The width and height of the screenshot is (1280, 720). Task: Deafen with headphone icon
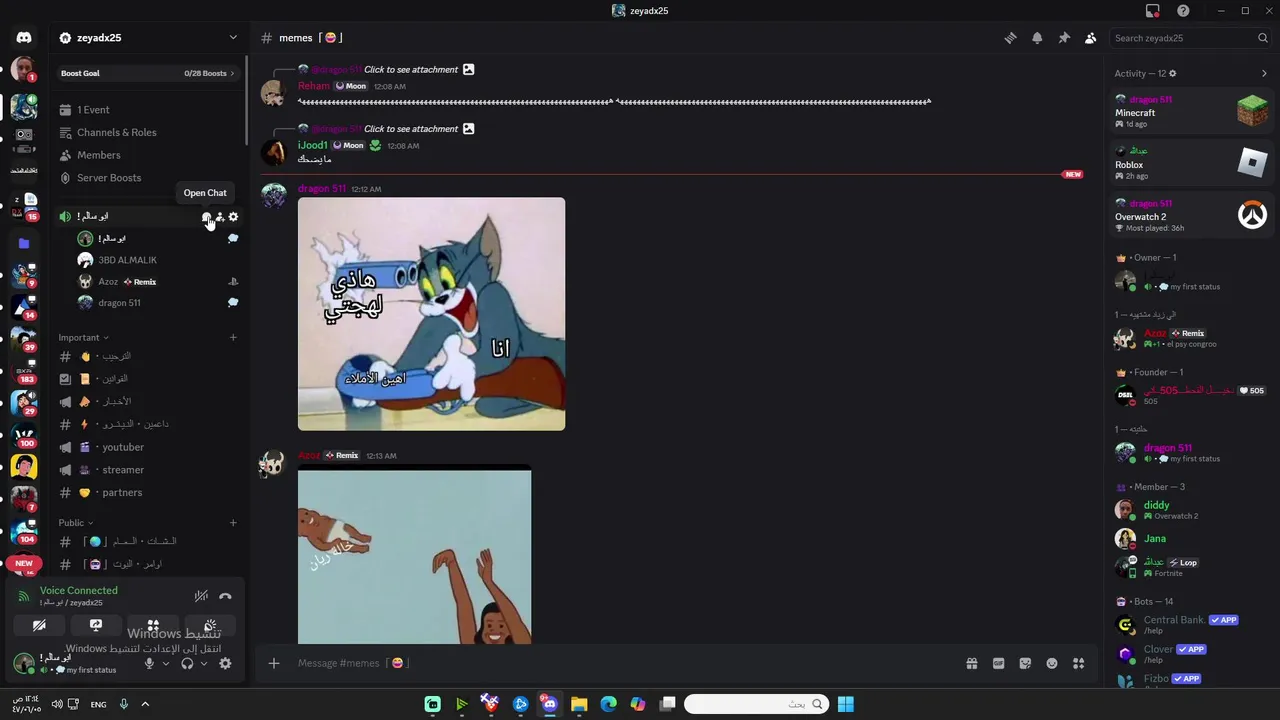tap(187, 663)
